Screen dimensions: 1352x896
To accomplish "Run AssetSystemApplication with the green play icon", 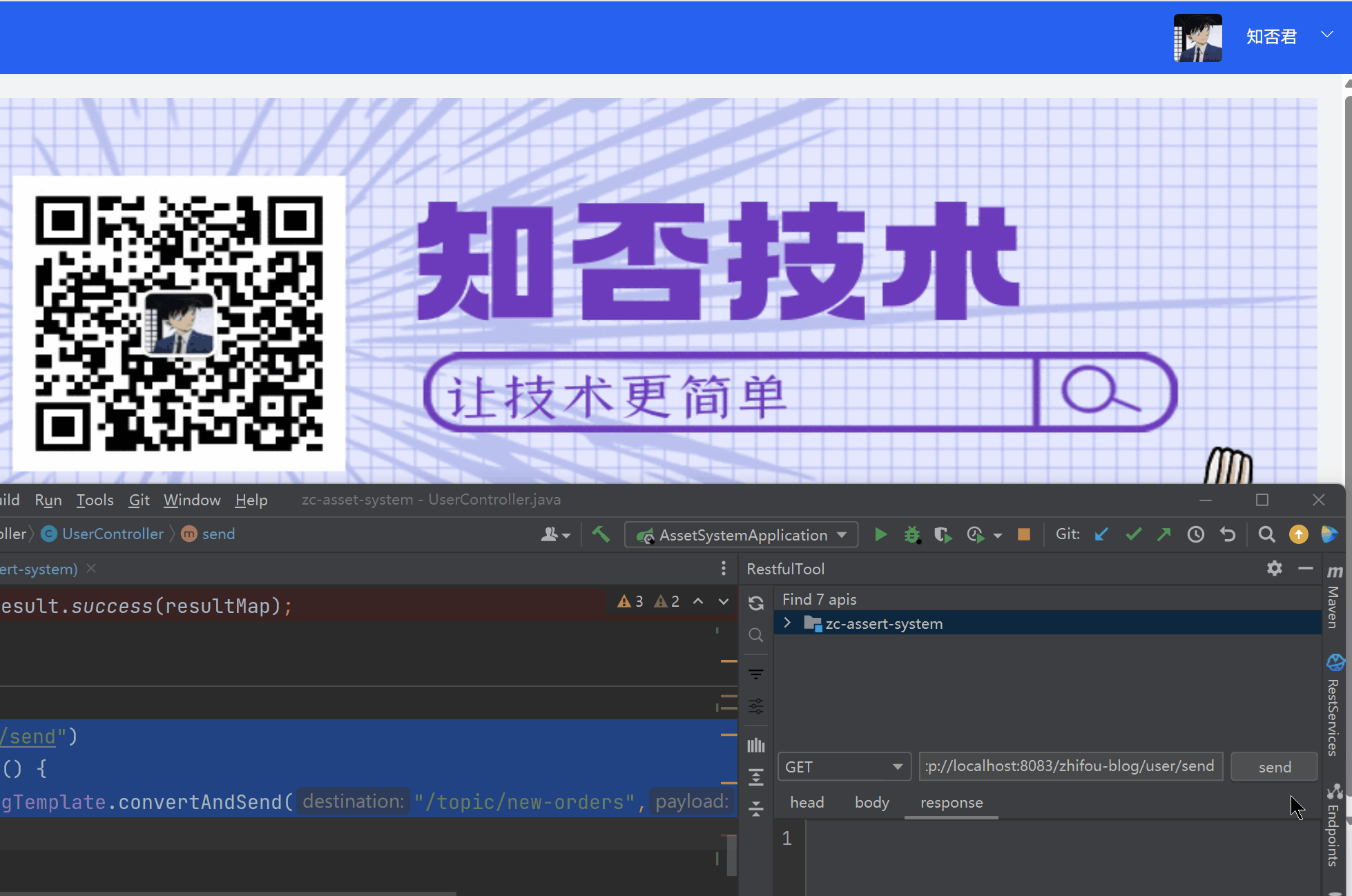I will pyautogui.click(x=880, y=534).
